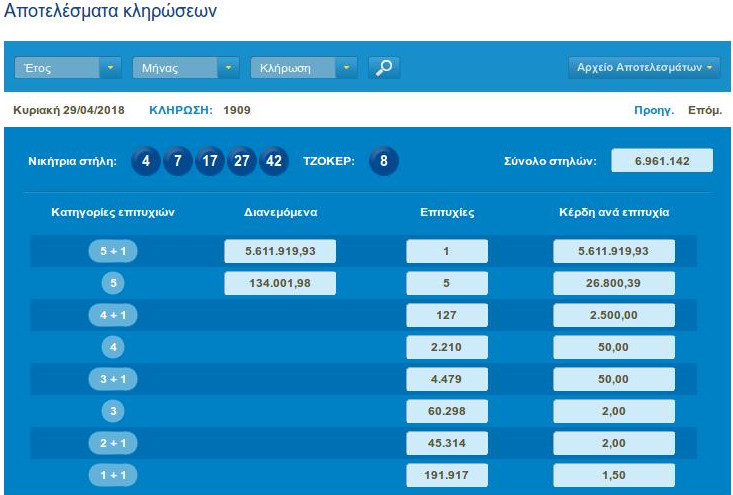Click the 1 + 1 category badge
This screenshot has width=733, height=495.
[x=112, y=474]
